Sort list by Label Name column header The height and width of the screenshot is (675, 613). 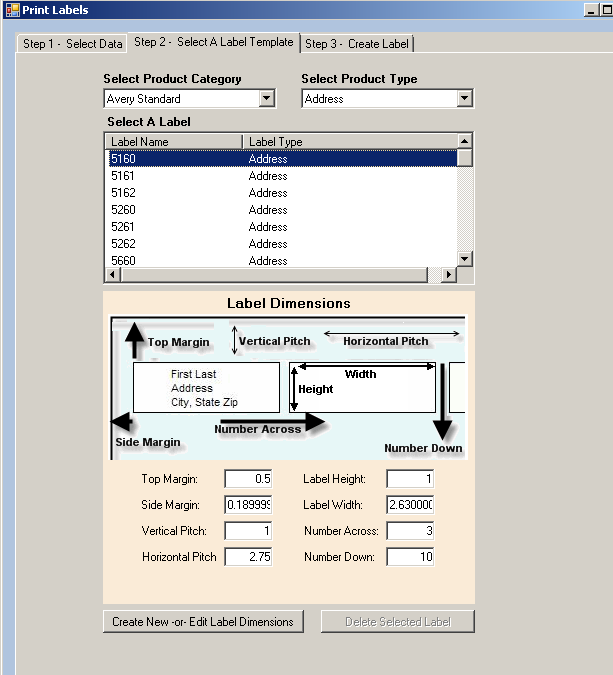pyautogui.click(x=173, y=142)
